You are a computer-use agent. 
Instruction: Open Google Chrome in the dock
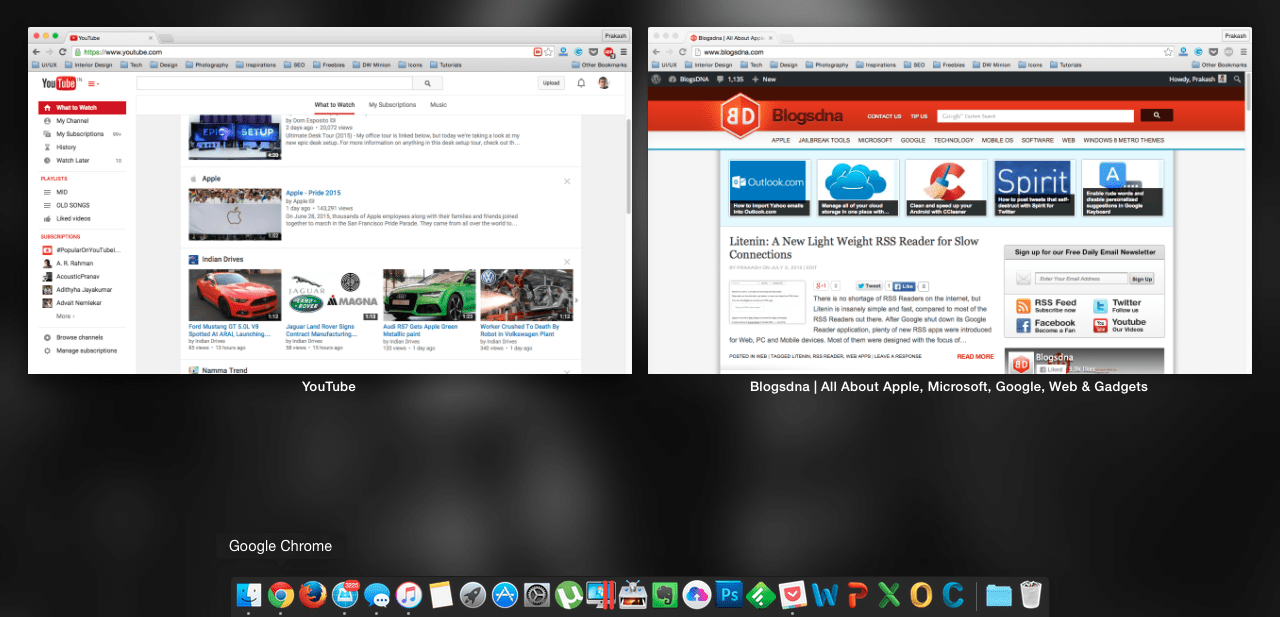click(x=280, y=595)
